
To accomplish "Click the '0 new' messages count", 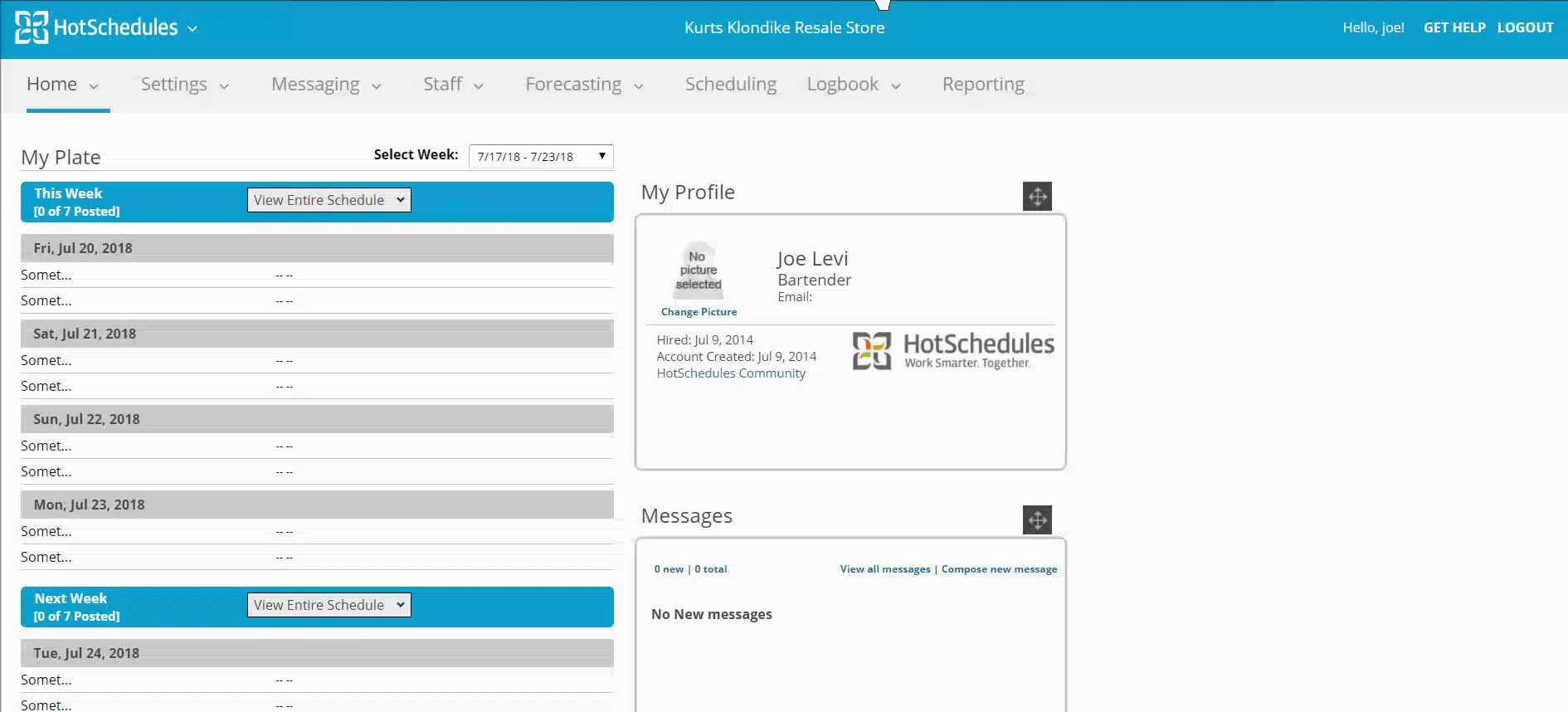I will coord(669,569).
